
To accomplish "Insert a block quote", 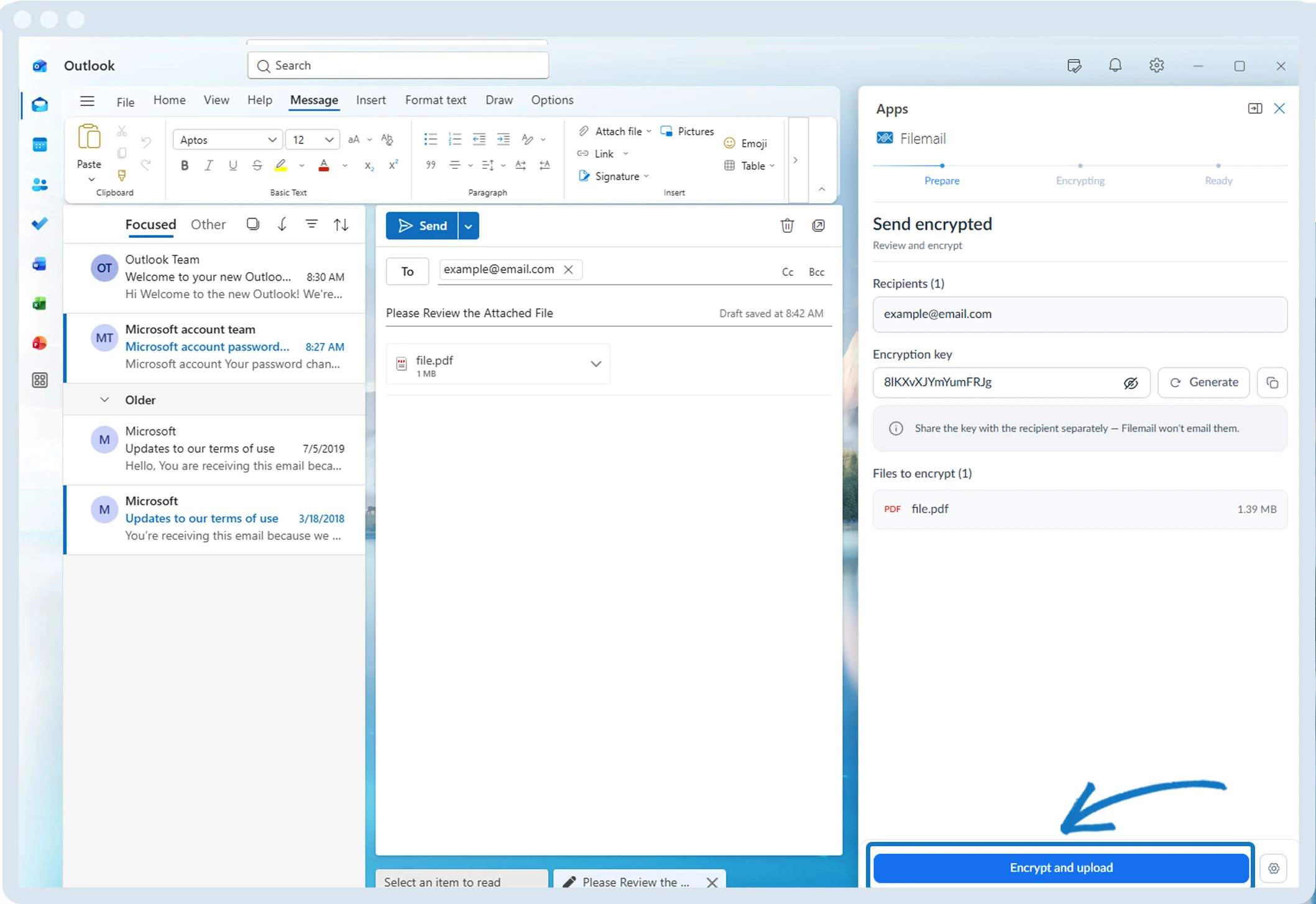I will [x=430, y=165].
